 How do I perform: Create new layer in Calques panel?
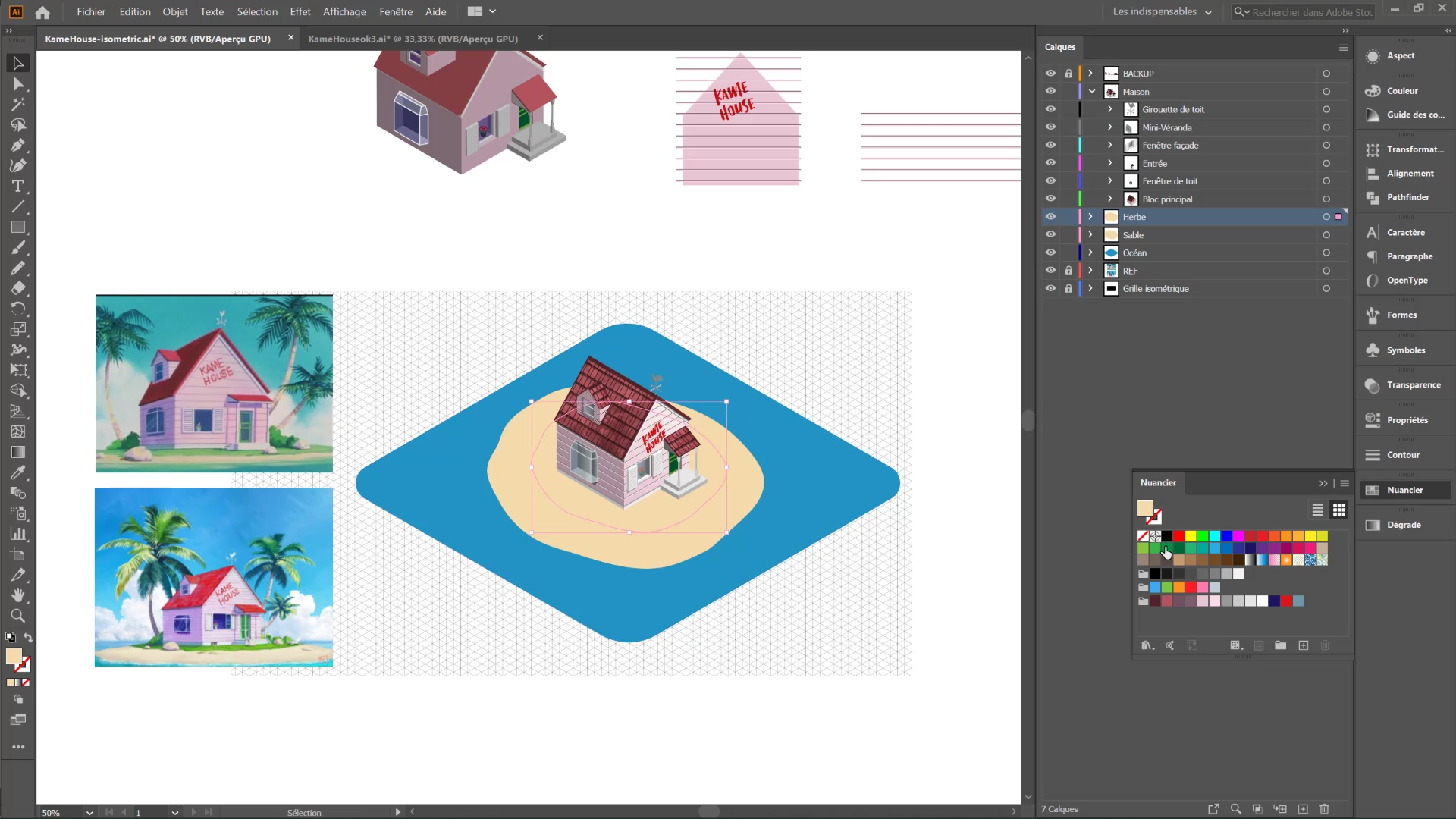(x=1303, y=809)
